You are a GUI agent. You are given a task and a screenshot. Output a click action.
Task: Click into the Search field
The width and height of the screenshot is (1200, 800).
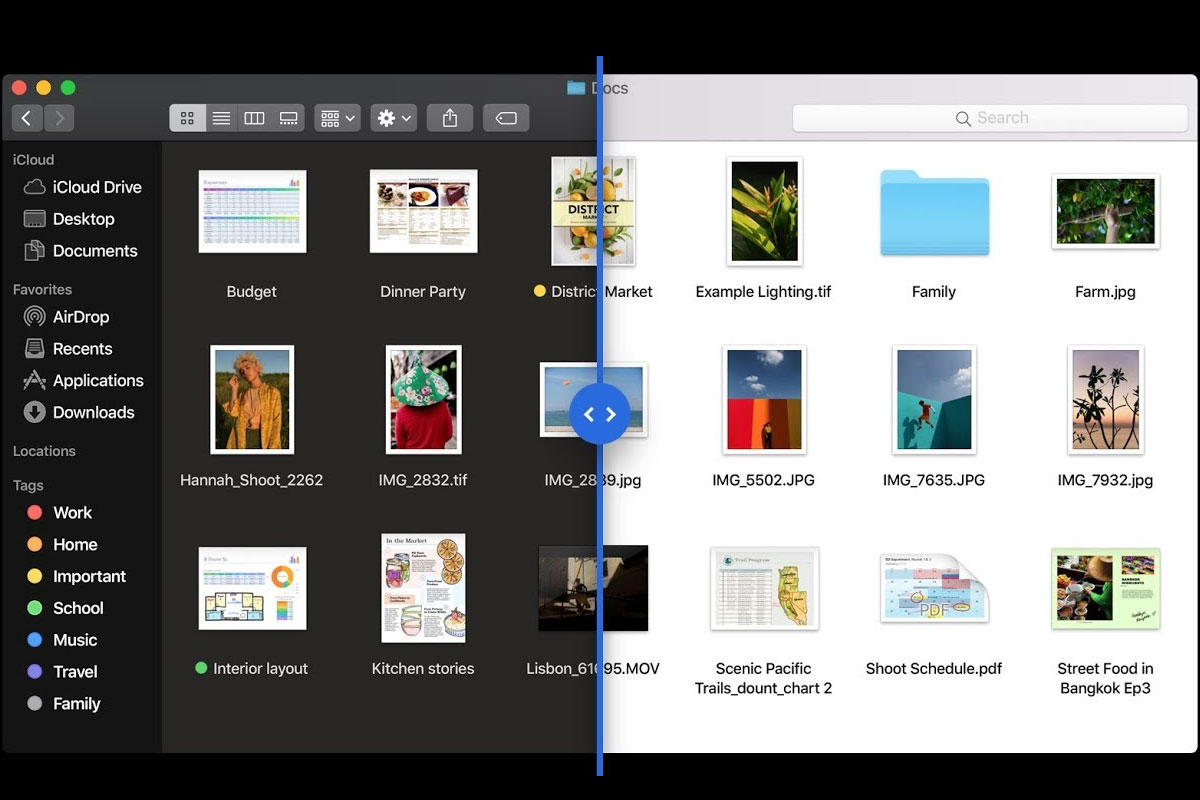[991, 118]
